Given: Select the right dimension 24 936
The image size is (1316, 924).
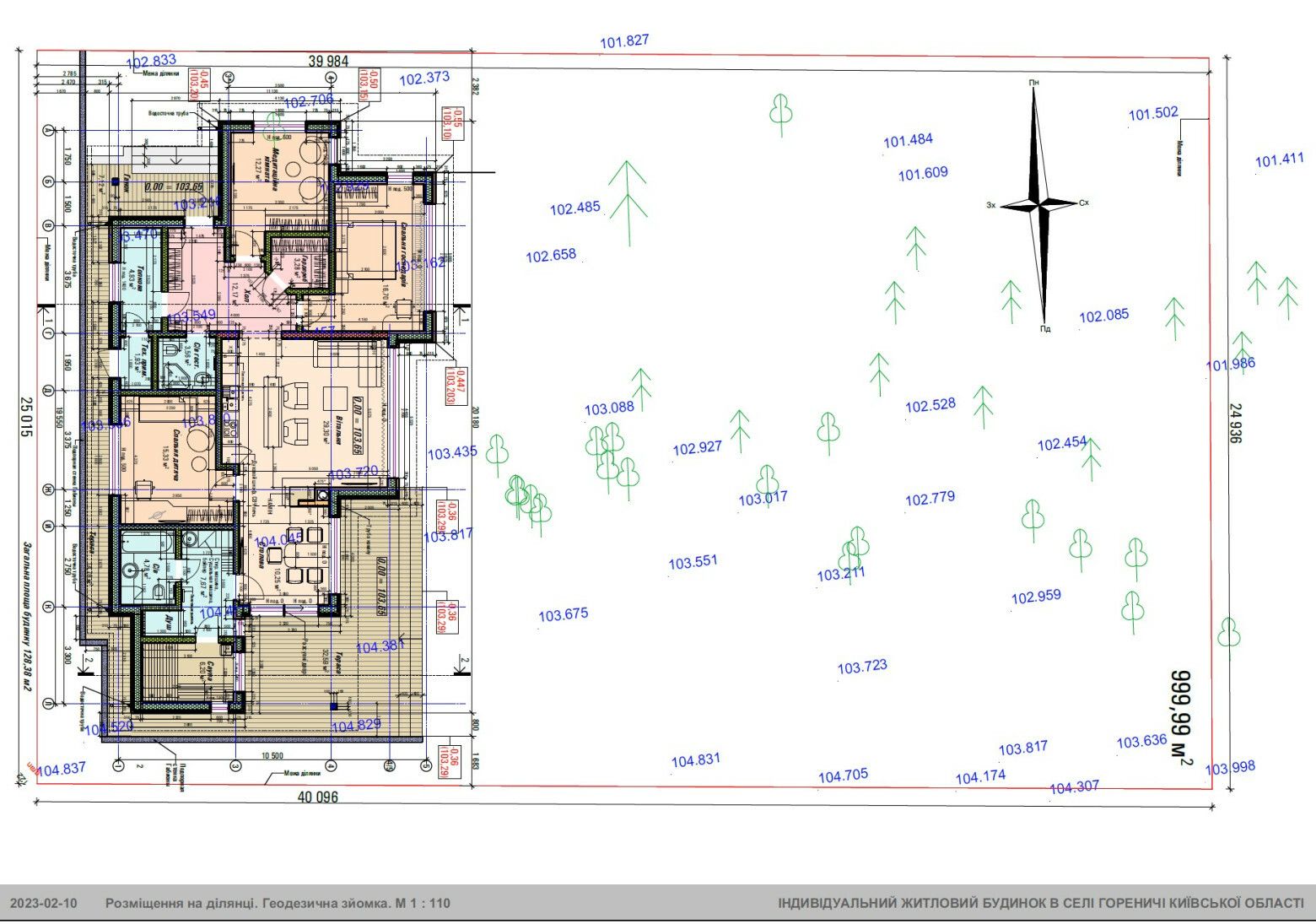Looking at the screenshot, I should pyautogui.click(x=1236, y=424).
